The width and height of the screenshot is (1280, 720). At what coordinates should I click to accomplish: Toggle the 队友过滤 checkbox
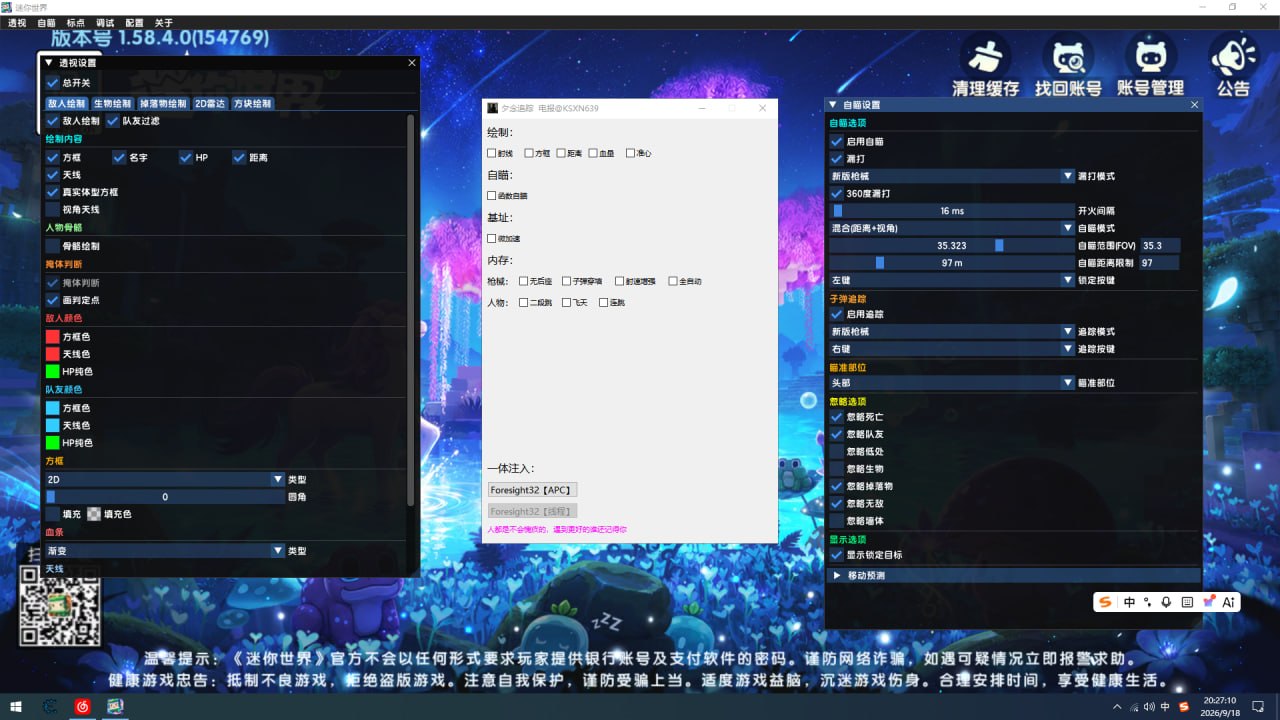click(114, 121)
